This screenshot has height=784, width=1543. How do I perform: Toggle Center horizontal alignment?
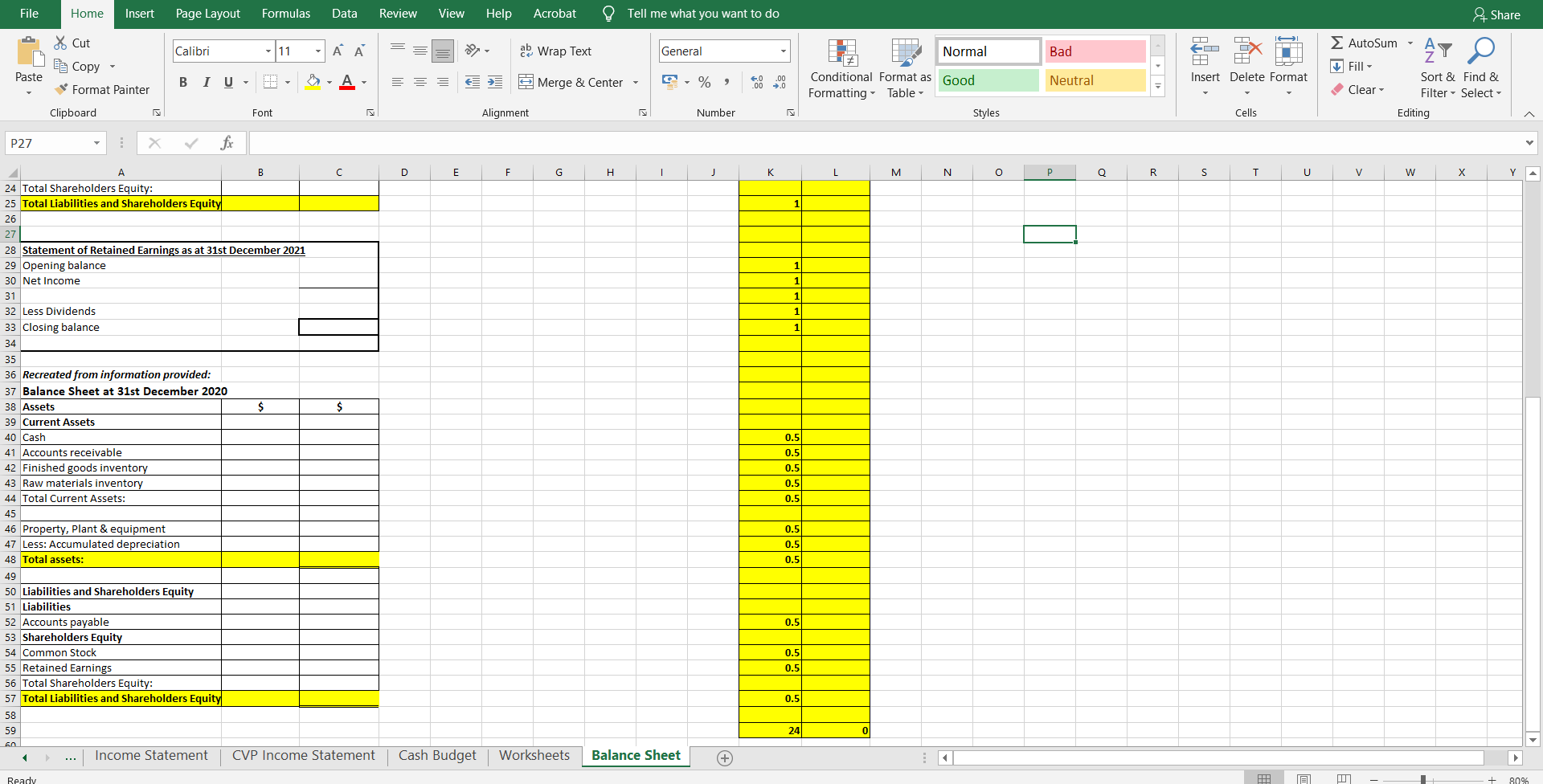coord(420,82)
